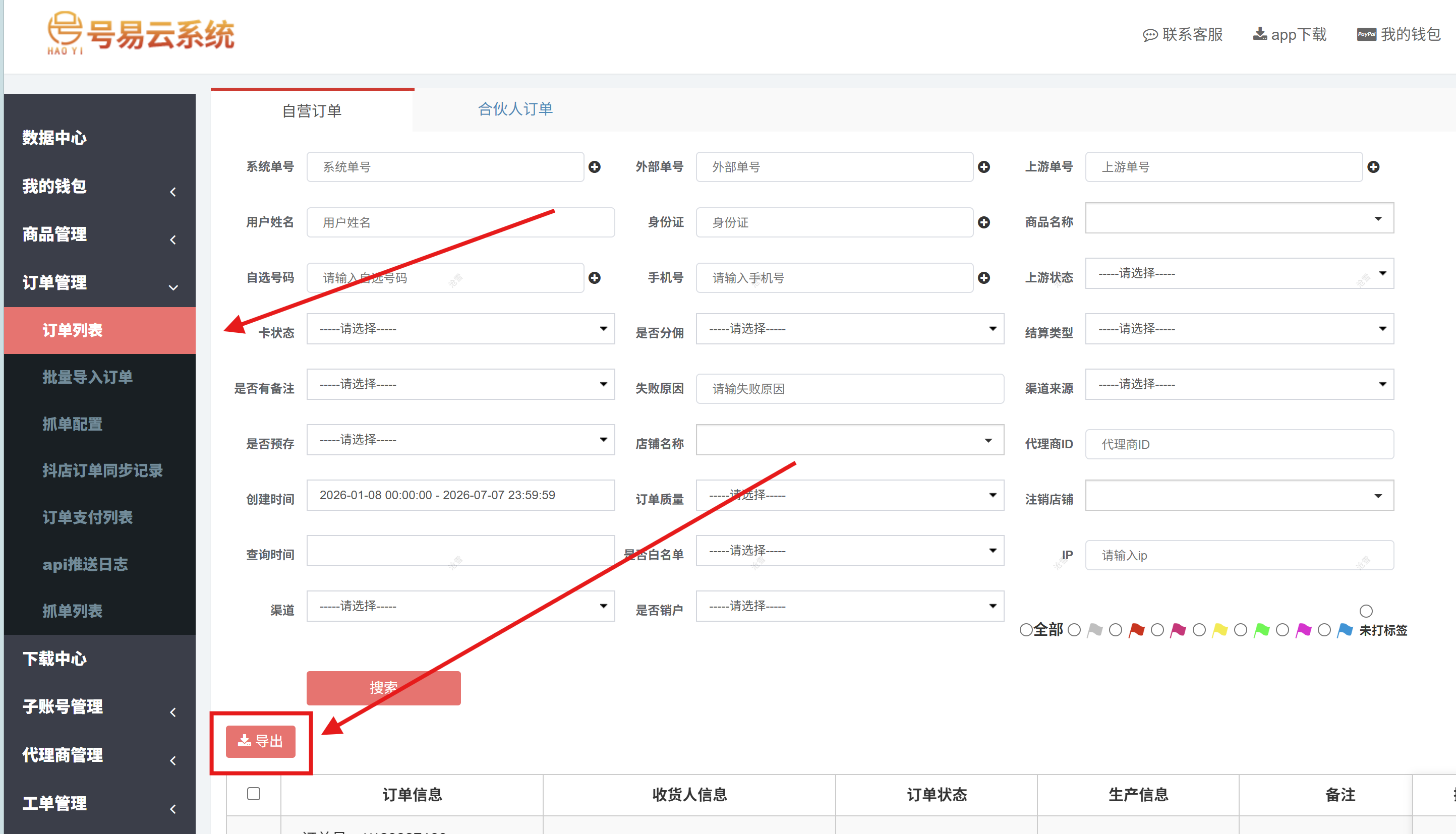Select the radio button before the green flag
Screen dimensions: 1456x834
point(1241,630)
